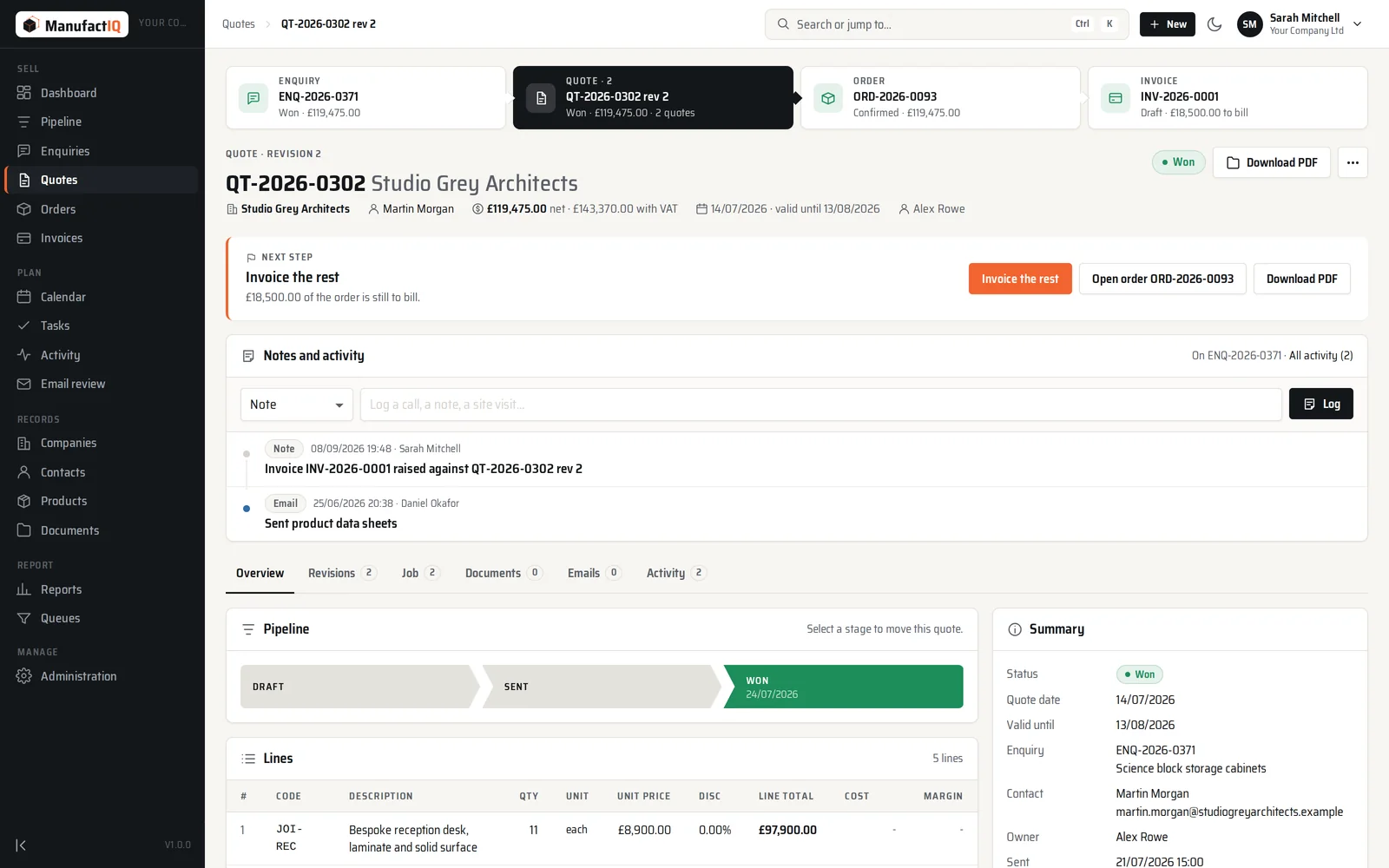Open Reports in sidebar
The height and width of the screenshot is (868, 1389).
pos(102,589)
